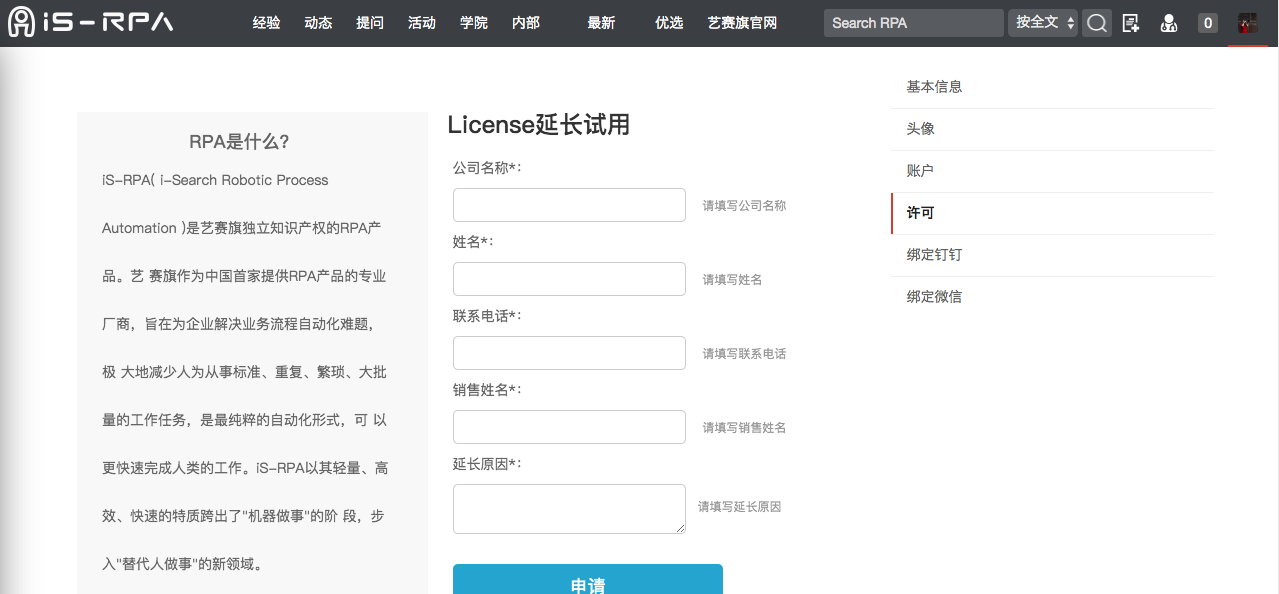Screen dimensions: 1279x594
Task: Click the 延长原因 text area
Action: tap(569, 509)
